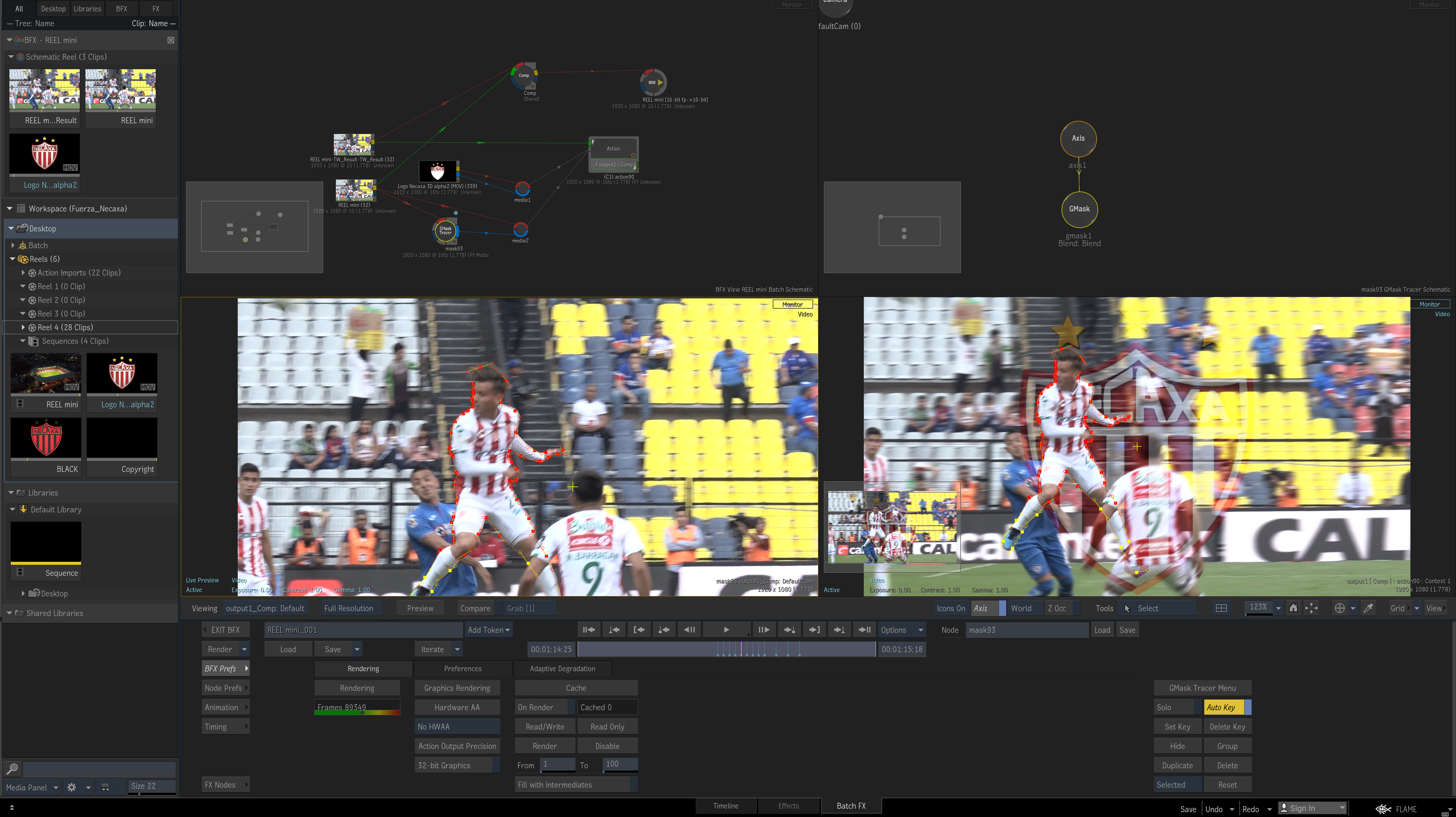Step forward one frame
The height and width of the screenshot is (817, 1456).
click(764, 629)
